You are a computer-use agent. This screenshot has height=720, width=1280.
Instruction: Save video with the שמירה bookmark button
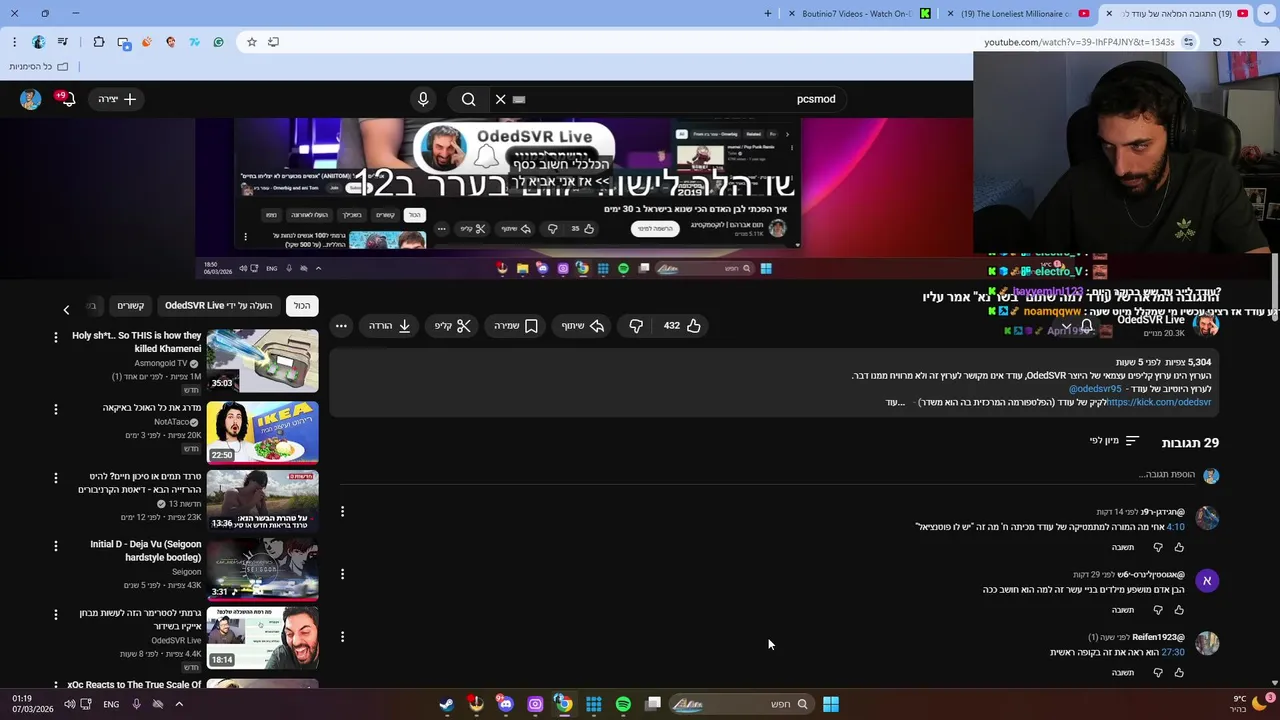[516, 326]
